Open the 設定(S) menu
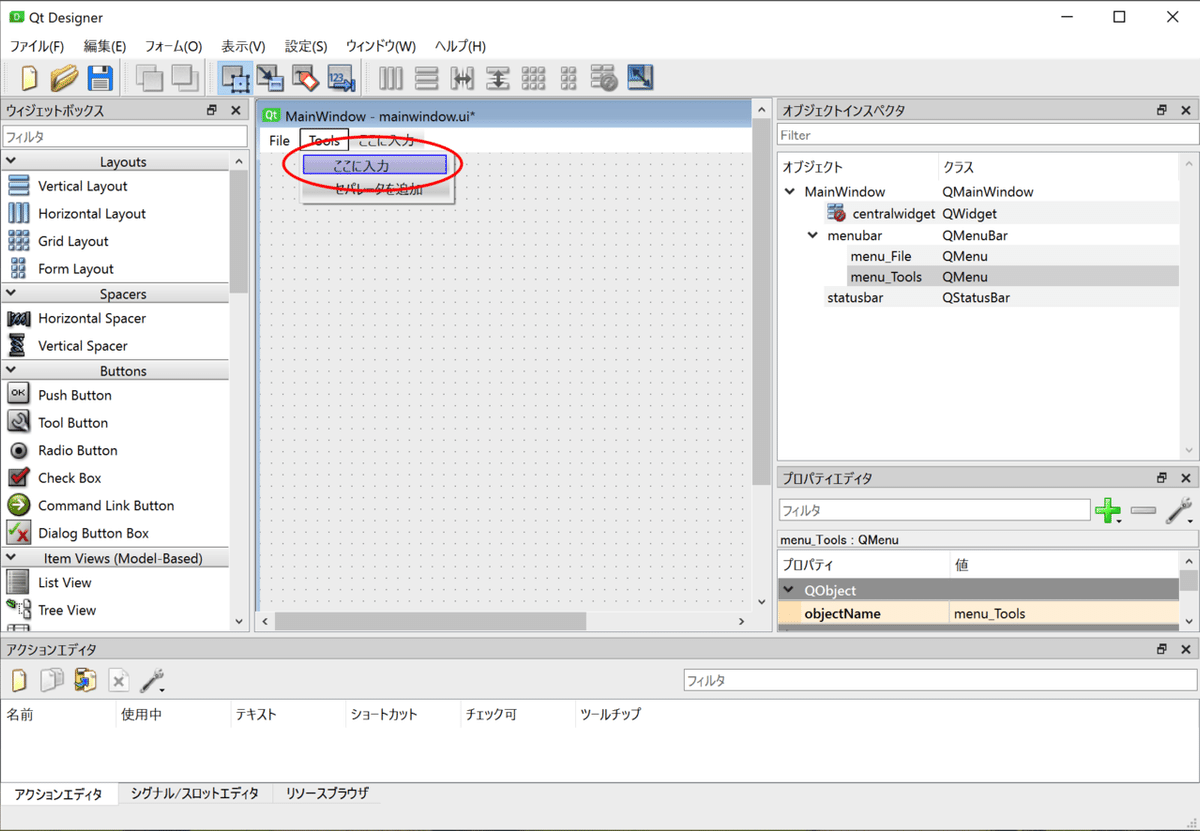1200x831 pixels. 306,46
